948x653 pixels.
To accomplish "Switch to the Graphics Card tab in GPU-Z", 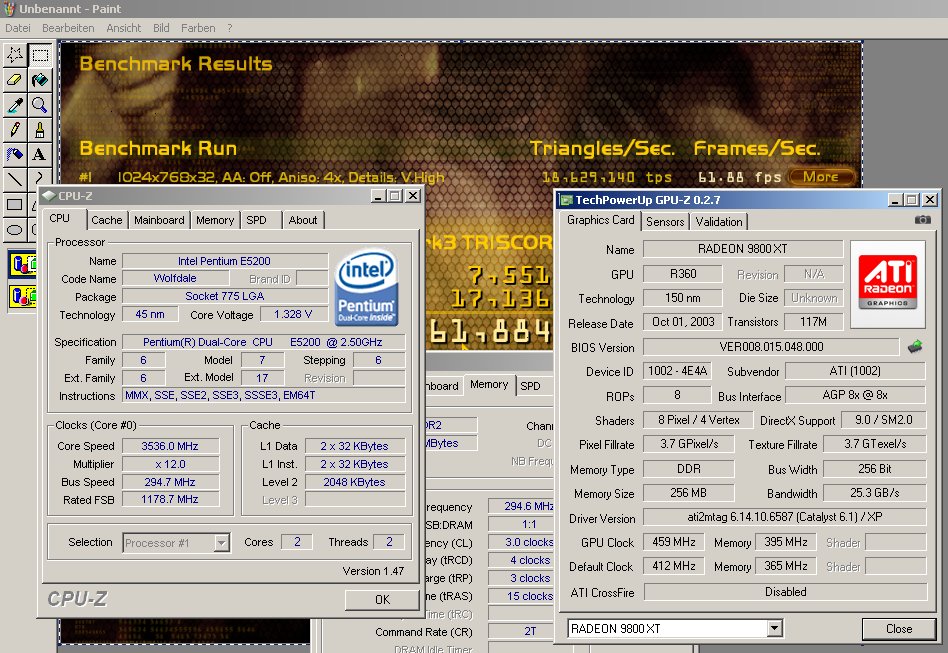I will (600, 220).
